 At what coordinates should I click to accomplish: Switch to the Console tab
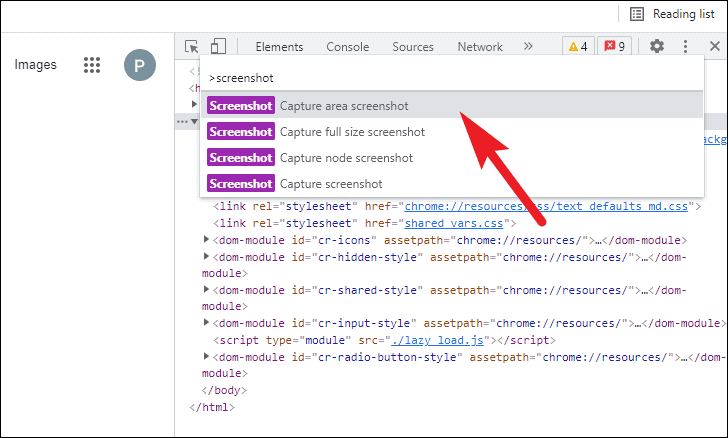click(347, 47)
